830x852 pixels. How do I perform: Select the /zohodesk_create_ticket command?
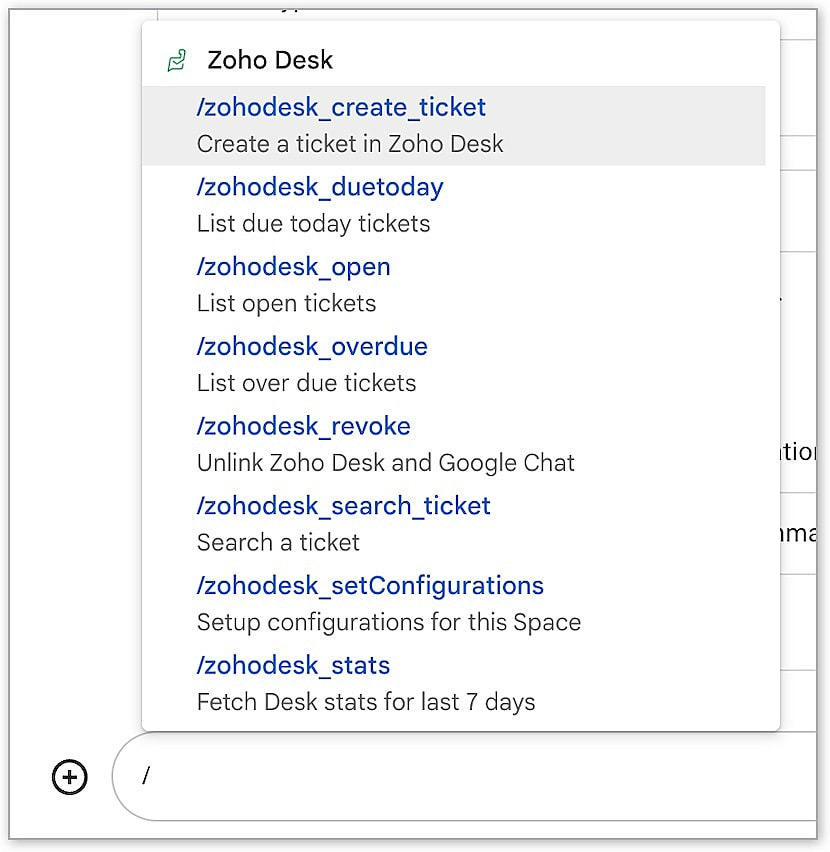tap(341, 108)
